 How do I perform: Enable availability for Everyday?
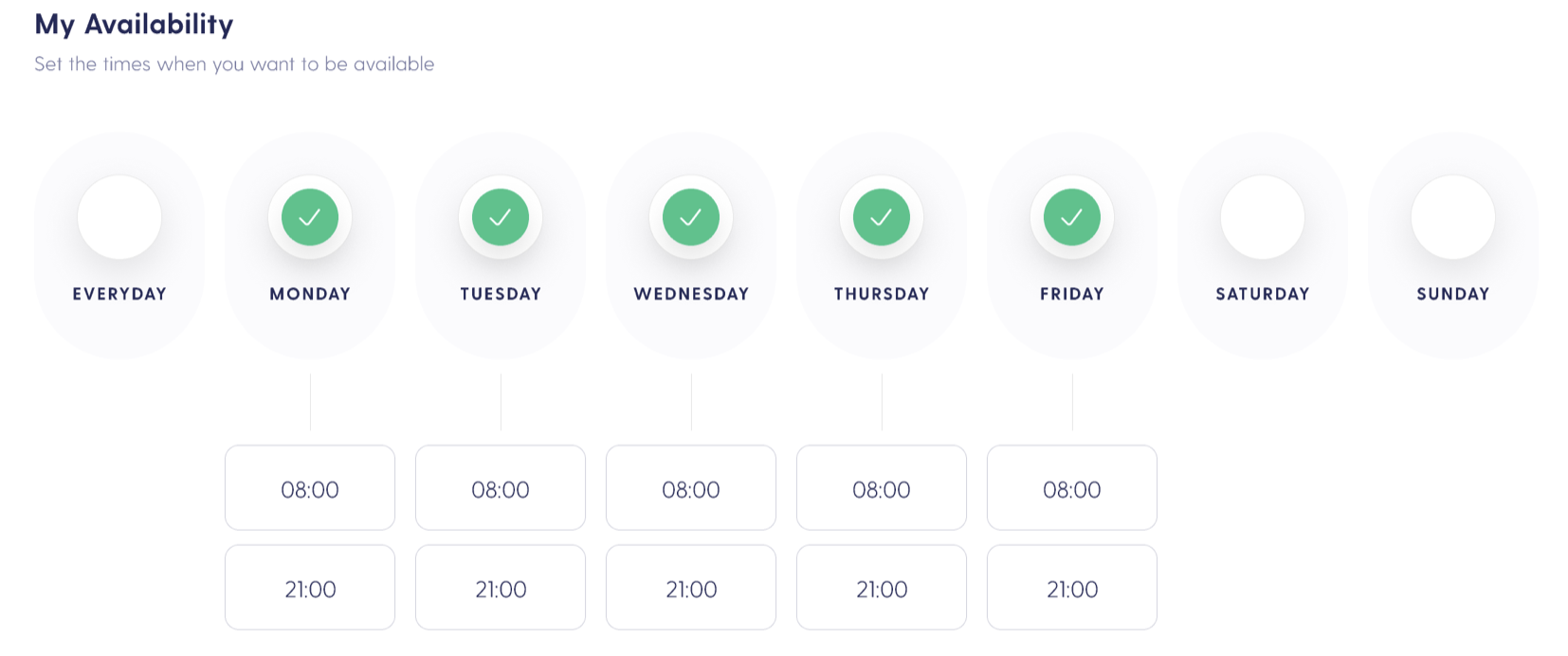click(119, 217)
